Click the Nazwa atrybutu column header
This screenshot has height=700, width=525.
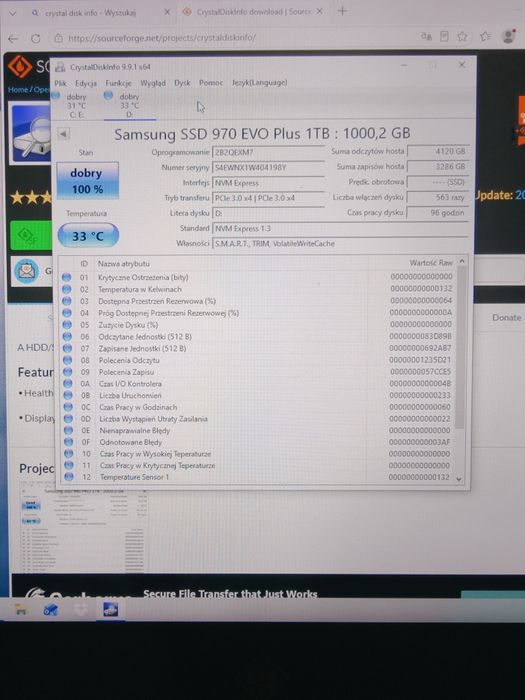coord(124,263)
